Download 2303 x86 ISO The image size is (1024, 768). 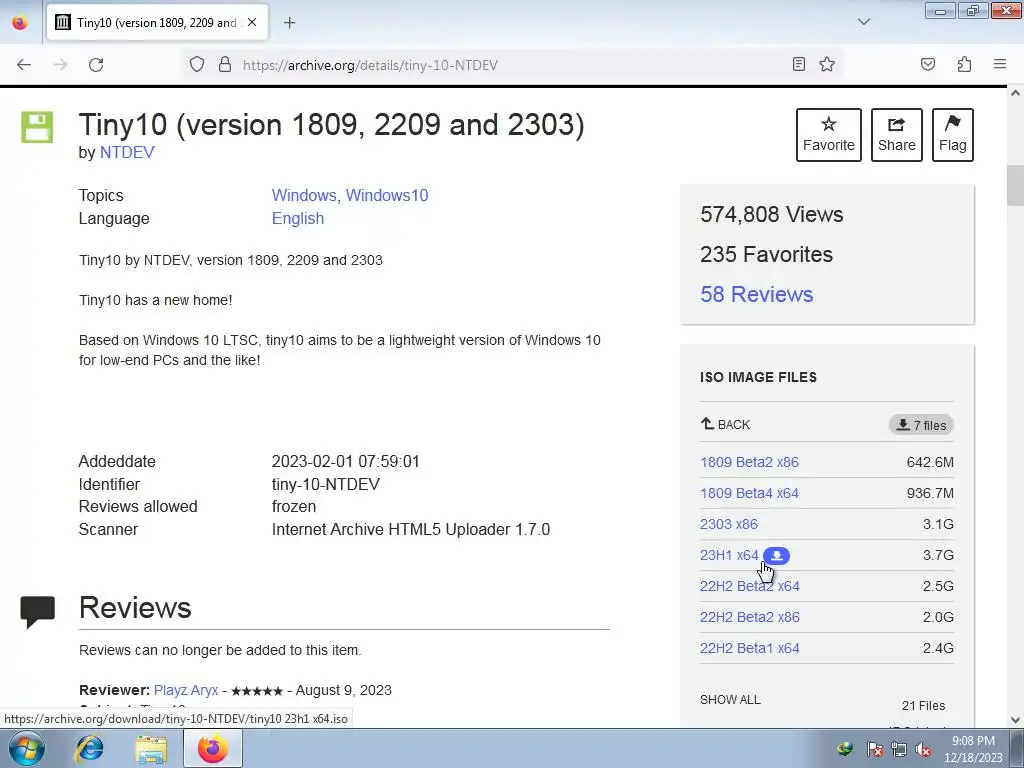[x=729, y=524]
